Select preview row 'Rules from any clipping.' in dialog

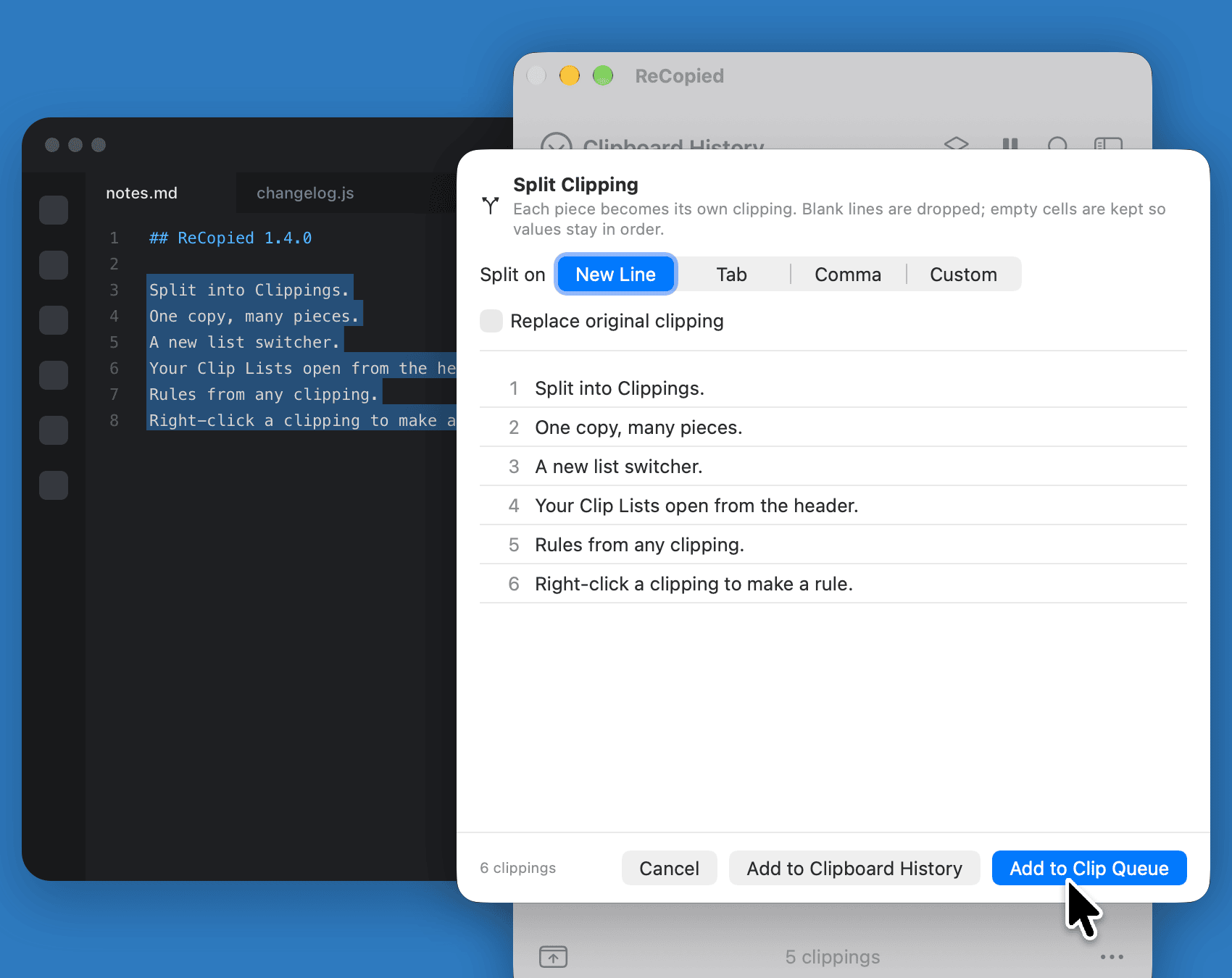[833, 545]
